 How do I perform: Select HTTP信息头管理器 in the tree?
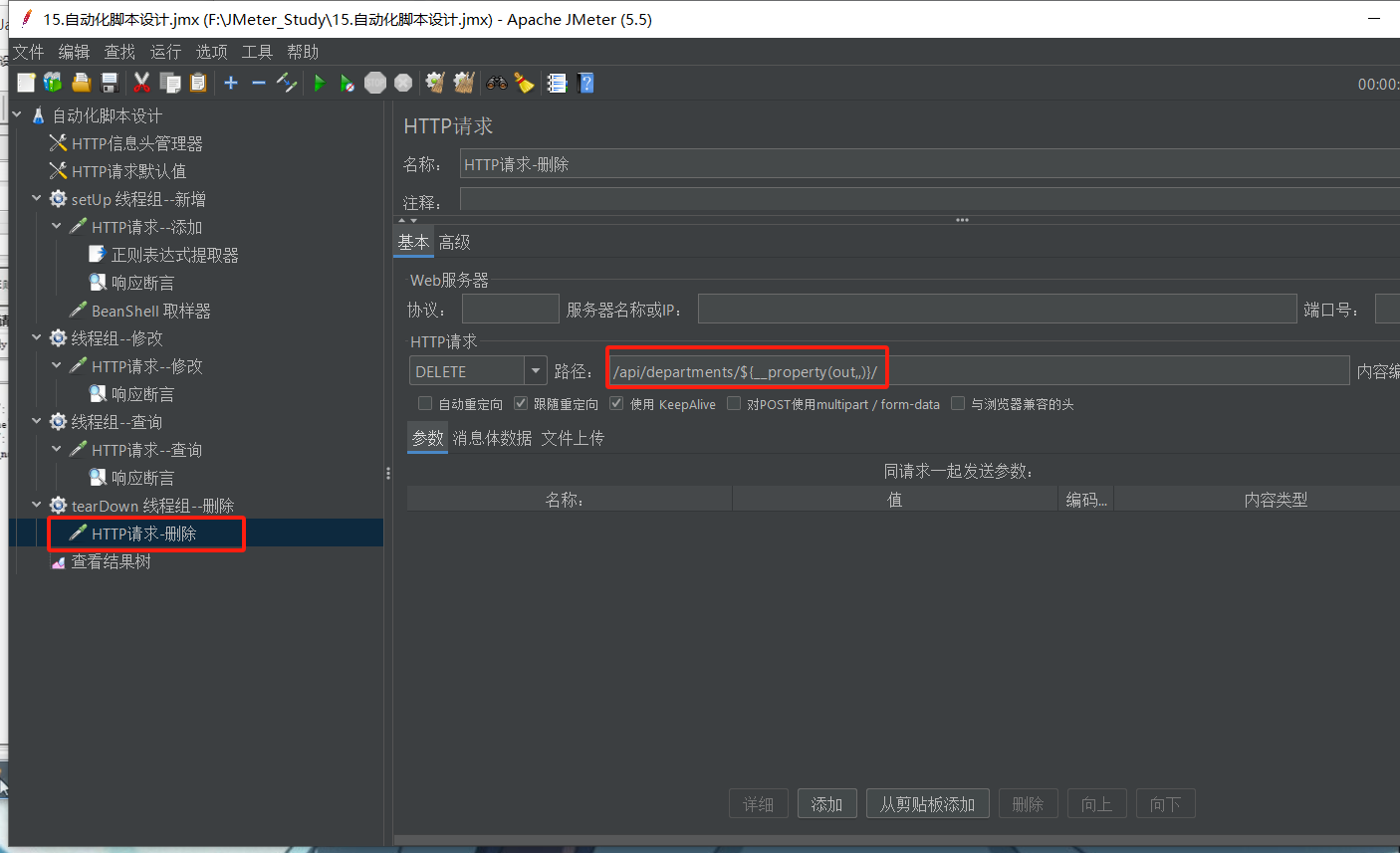coord(136,143)
